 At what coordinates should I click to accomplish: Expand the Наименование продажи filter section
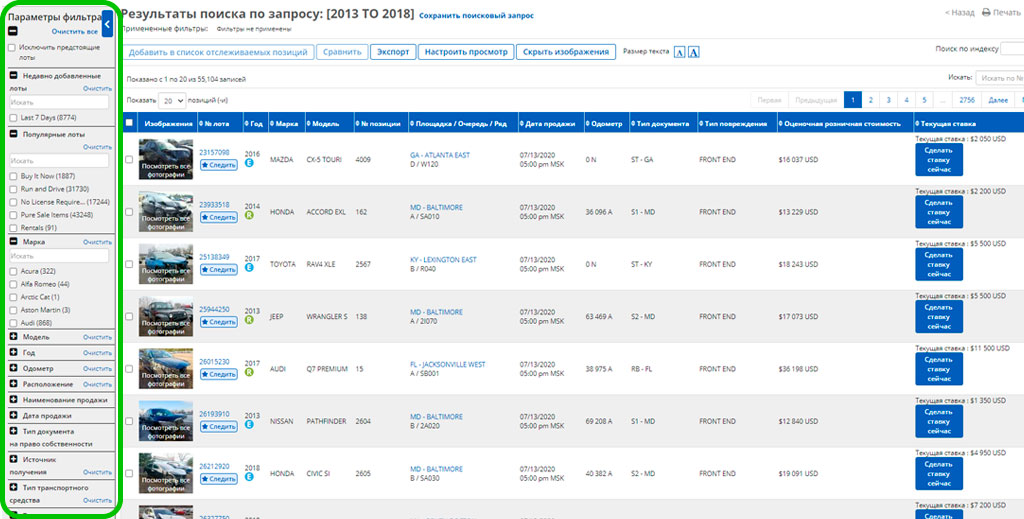pos(14,400)
